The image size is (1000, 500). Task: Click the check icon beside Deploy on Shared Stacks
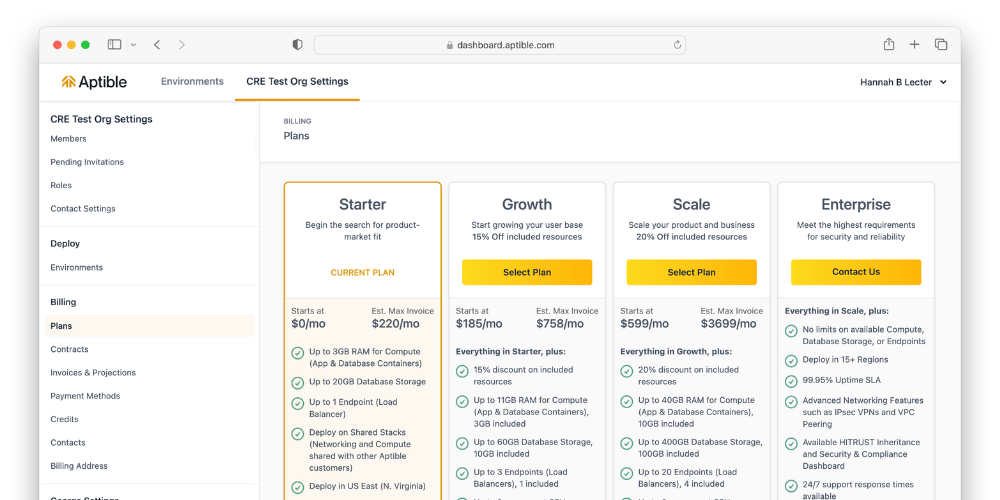point(297,434)
